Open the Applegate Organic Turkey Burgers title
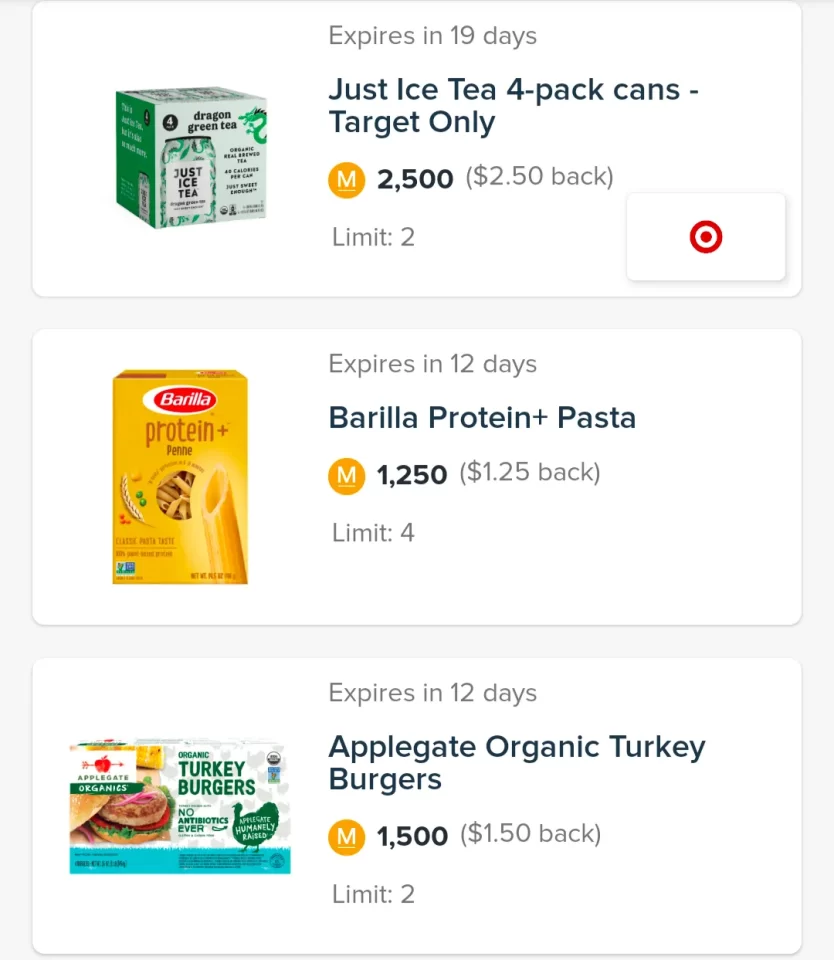The width and height of the screenshot is (834, 960). pos(517,763)
